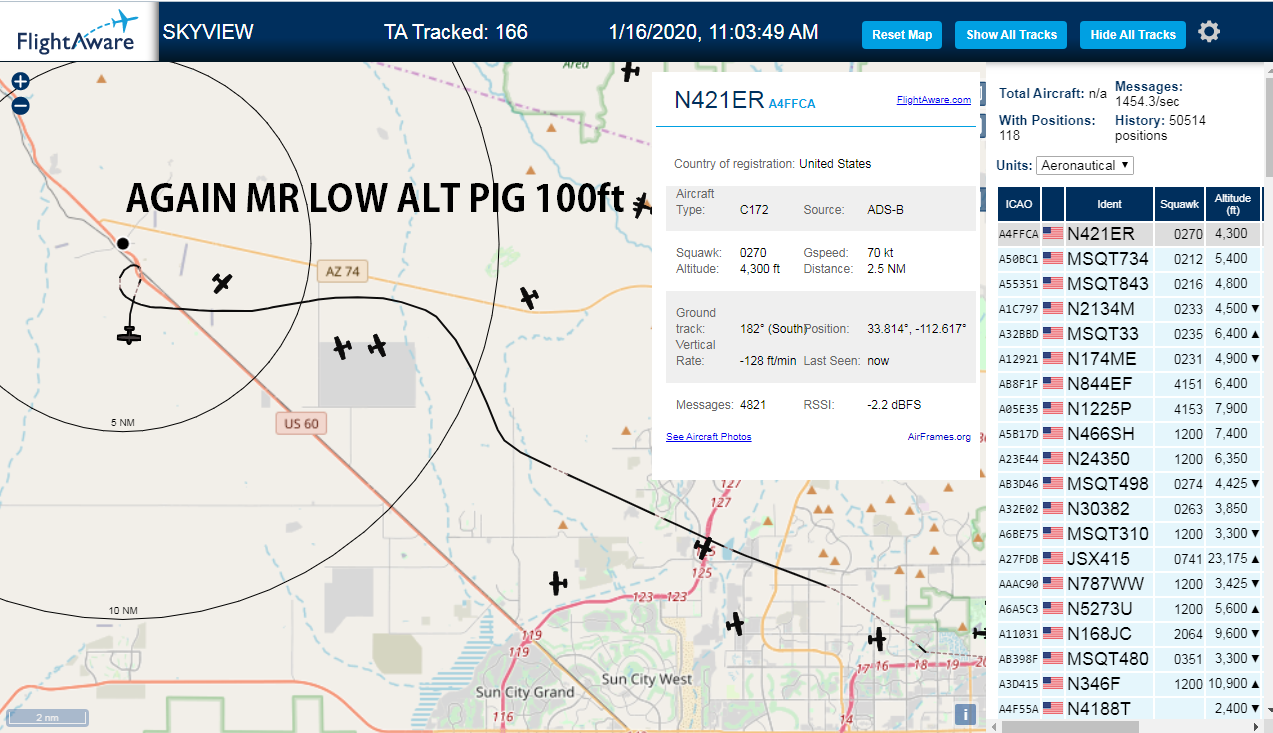Click US flag in N421ER table row
This screenshot has height=733, width=1273.
1052,234
